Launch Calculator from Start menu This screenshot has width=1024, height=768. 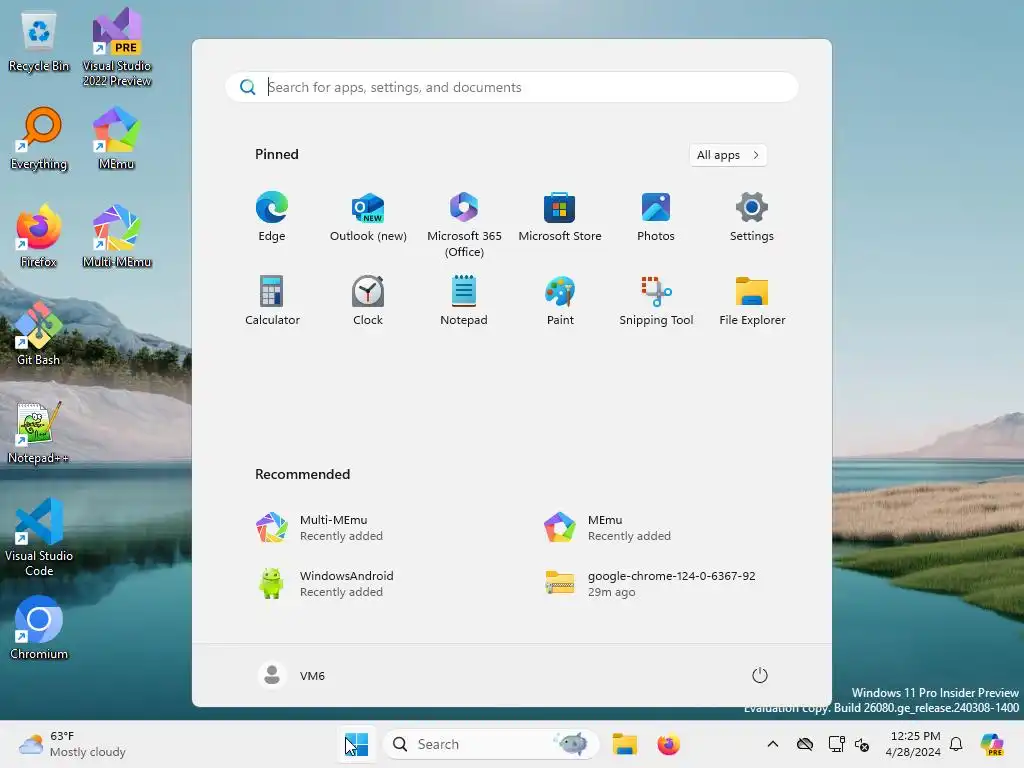[x=272, y=301]
